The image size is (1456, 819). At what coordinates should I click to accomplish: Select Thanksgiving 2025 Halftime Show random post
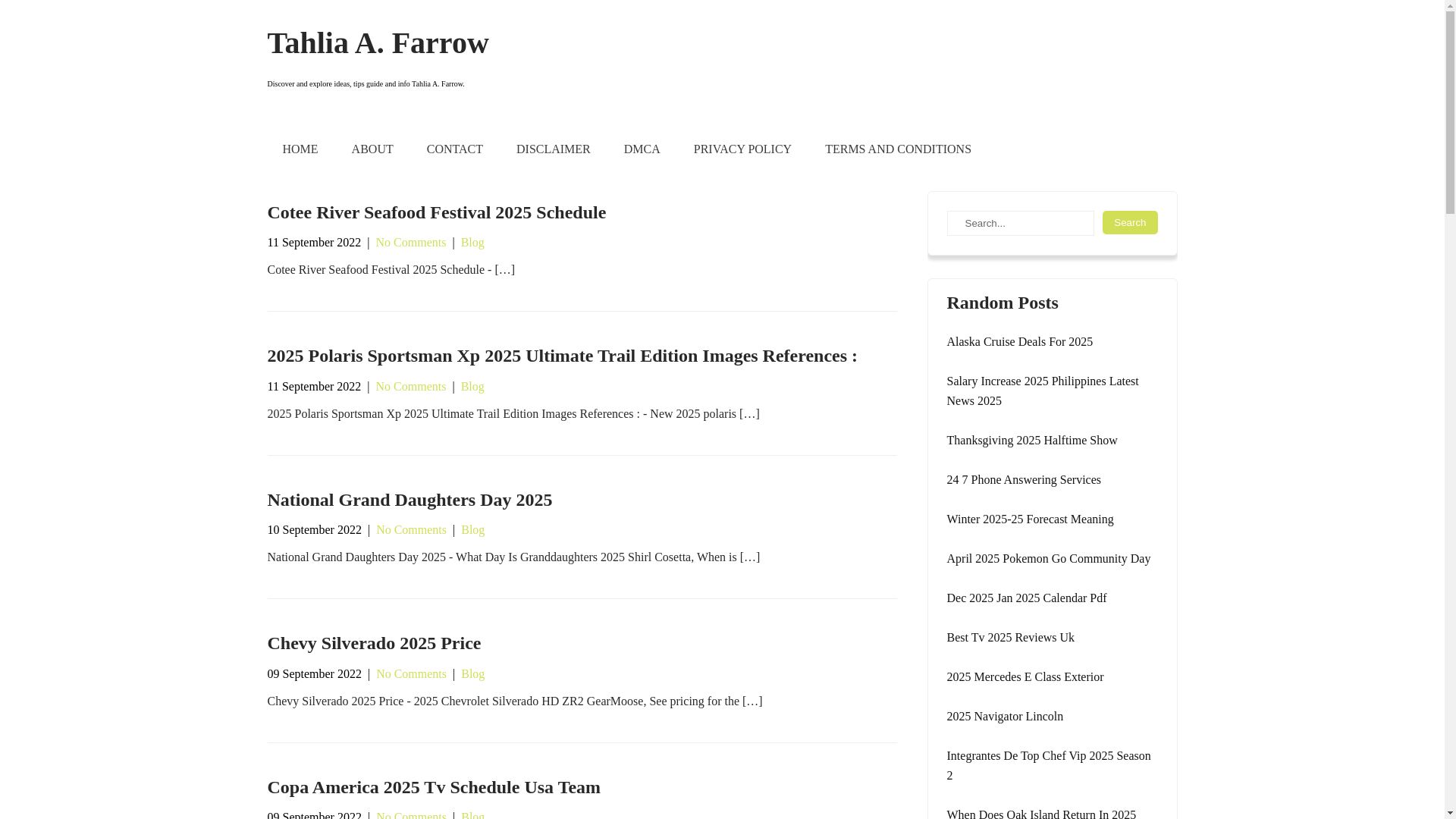click(x=1031, y=441)
